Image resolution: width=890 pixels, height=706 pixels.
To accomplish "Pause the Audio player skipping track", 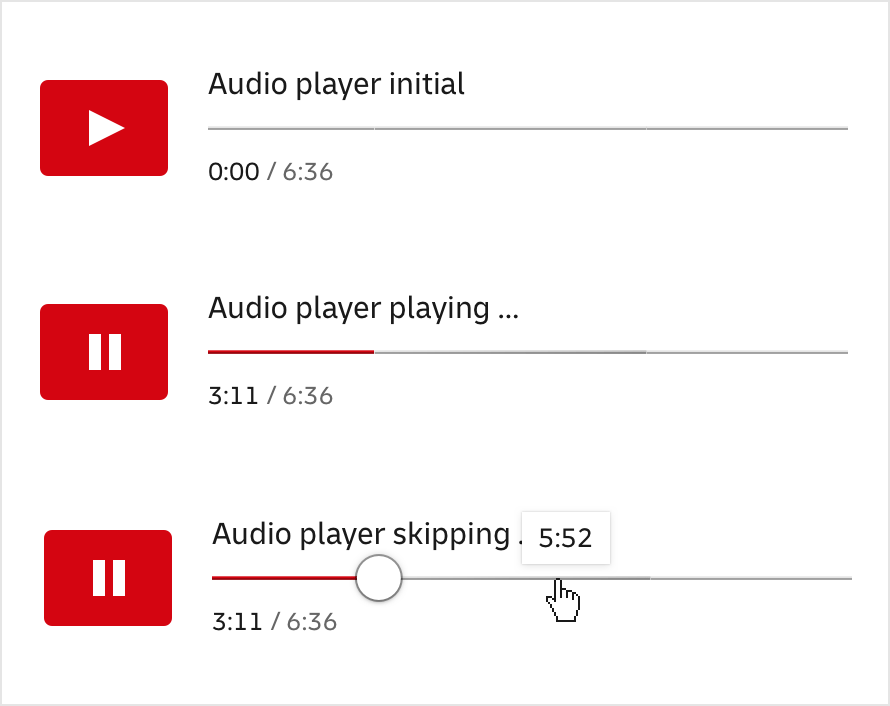I will 108,578.
